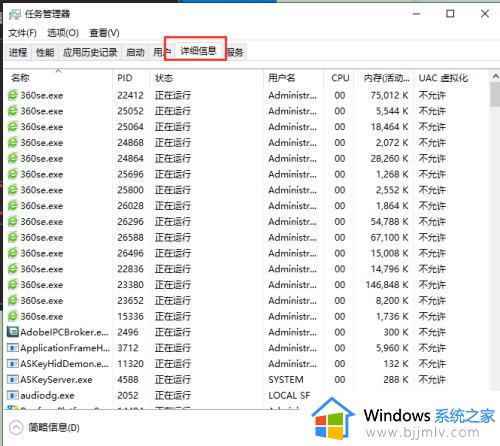Click the 360se.exe icon with PID 25800
This screenshot has height=446, width=500.
tap(13, 190)
